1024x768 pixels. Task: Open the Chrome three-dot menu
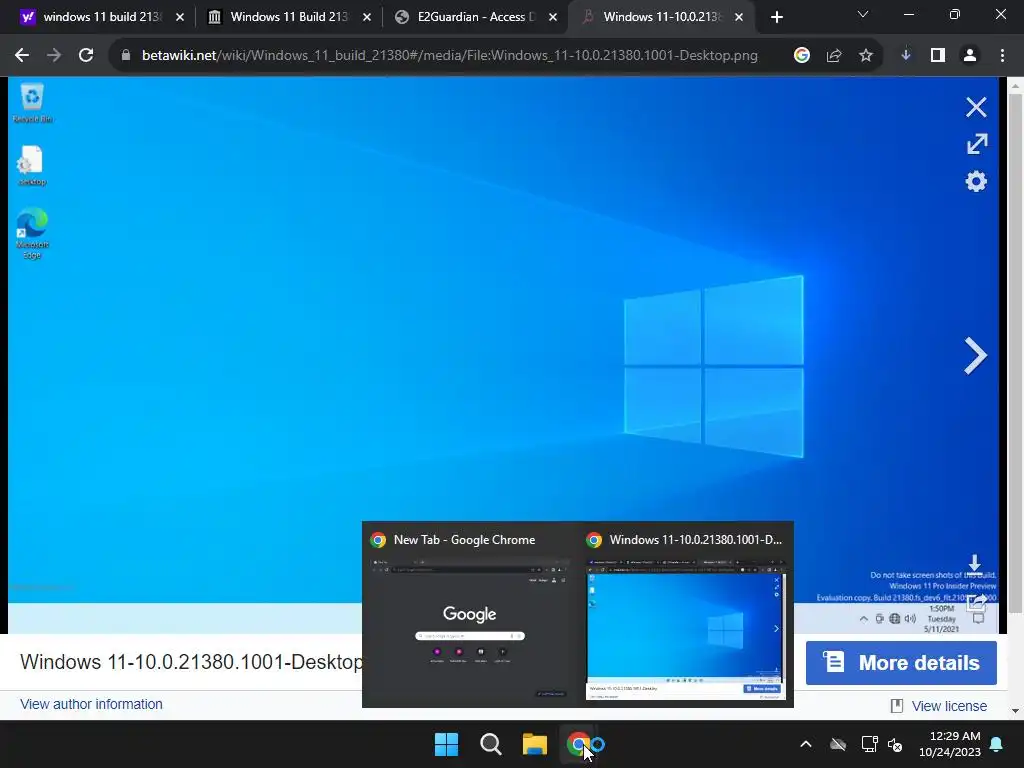(1002, 56)
